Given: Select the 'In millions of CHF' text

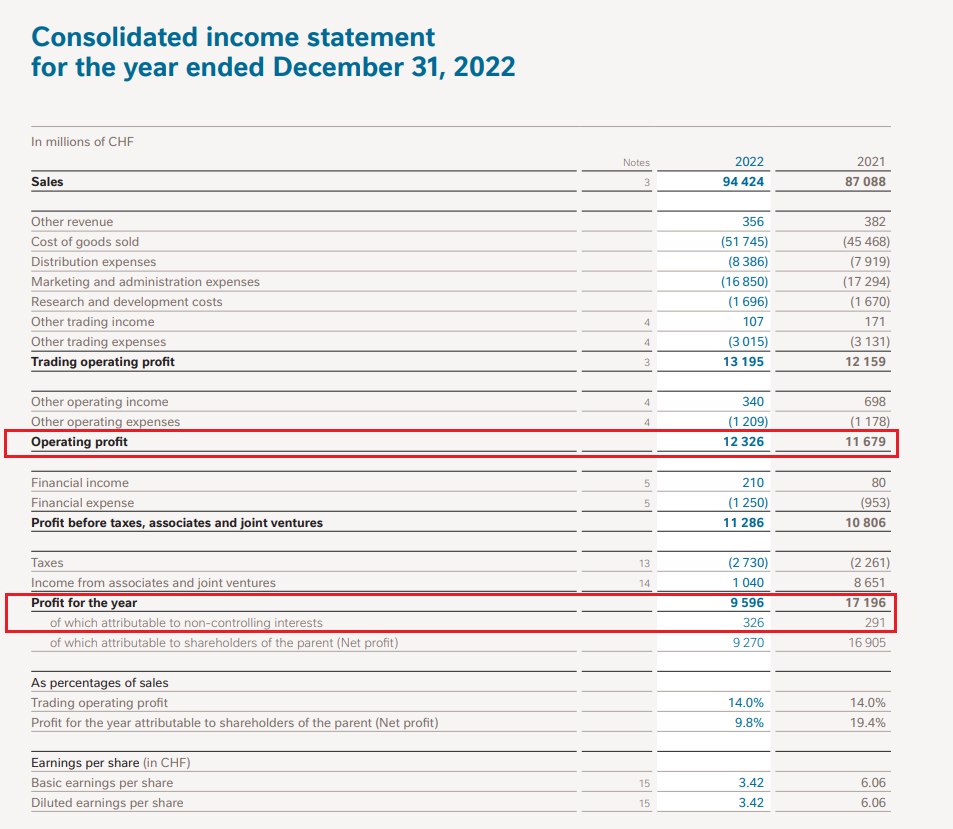Looking at the screenshot, I should (x=82, y=142).
